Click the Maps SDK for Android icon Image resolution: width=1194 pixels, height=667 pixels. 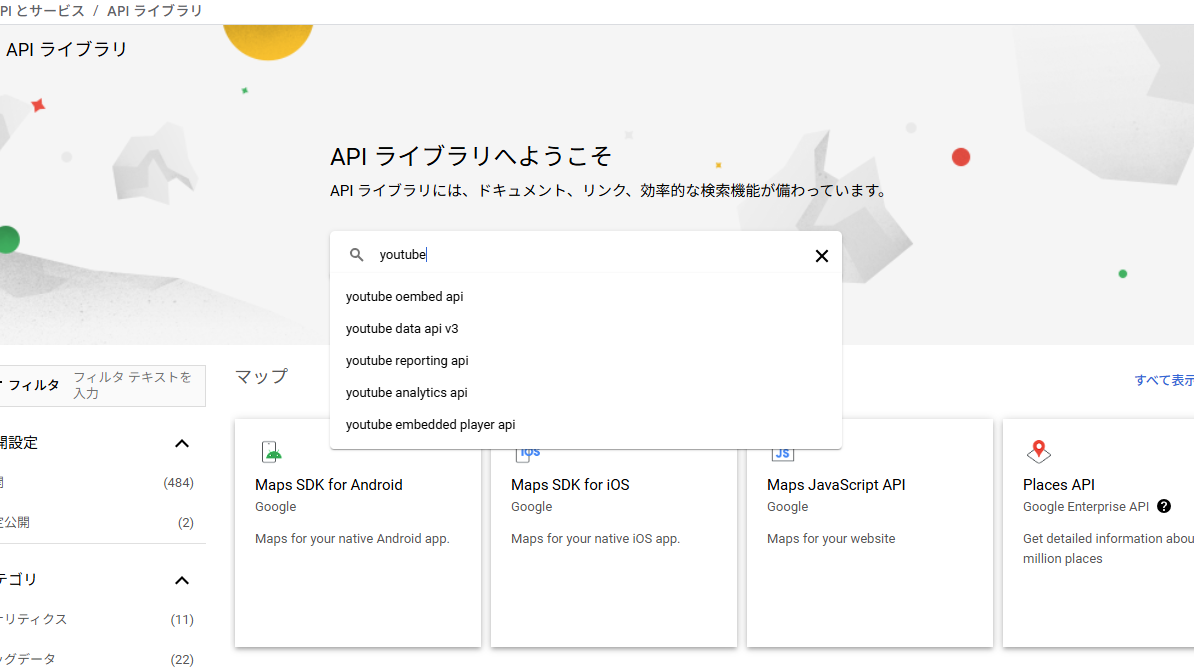pyautogui.click(x=271, y=450)
